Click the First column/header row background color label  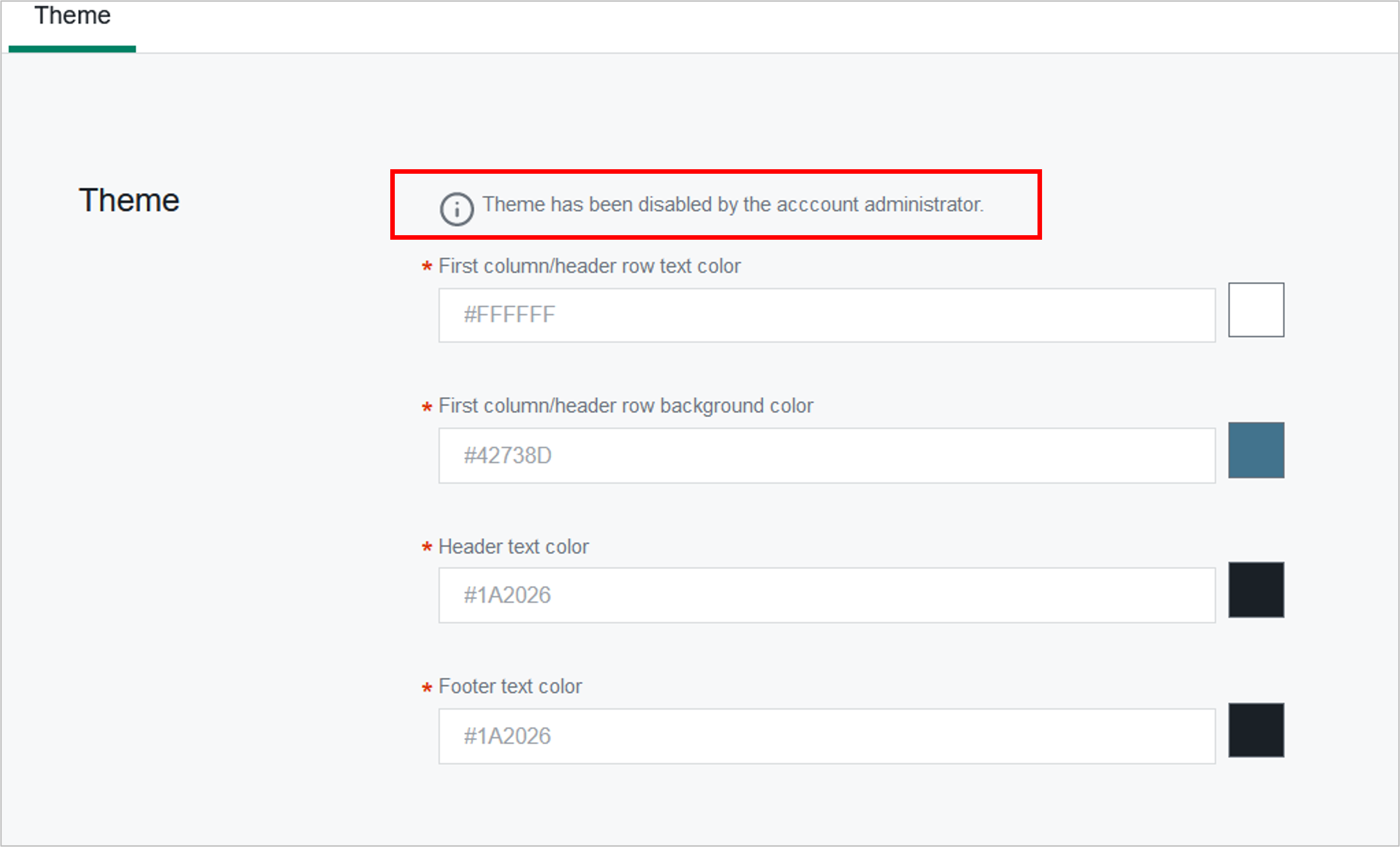[625, 406]
